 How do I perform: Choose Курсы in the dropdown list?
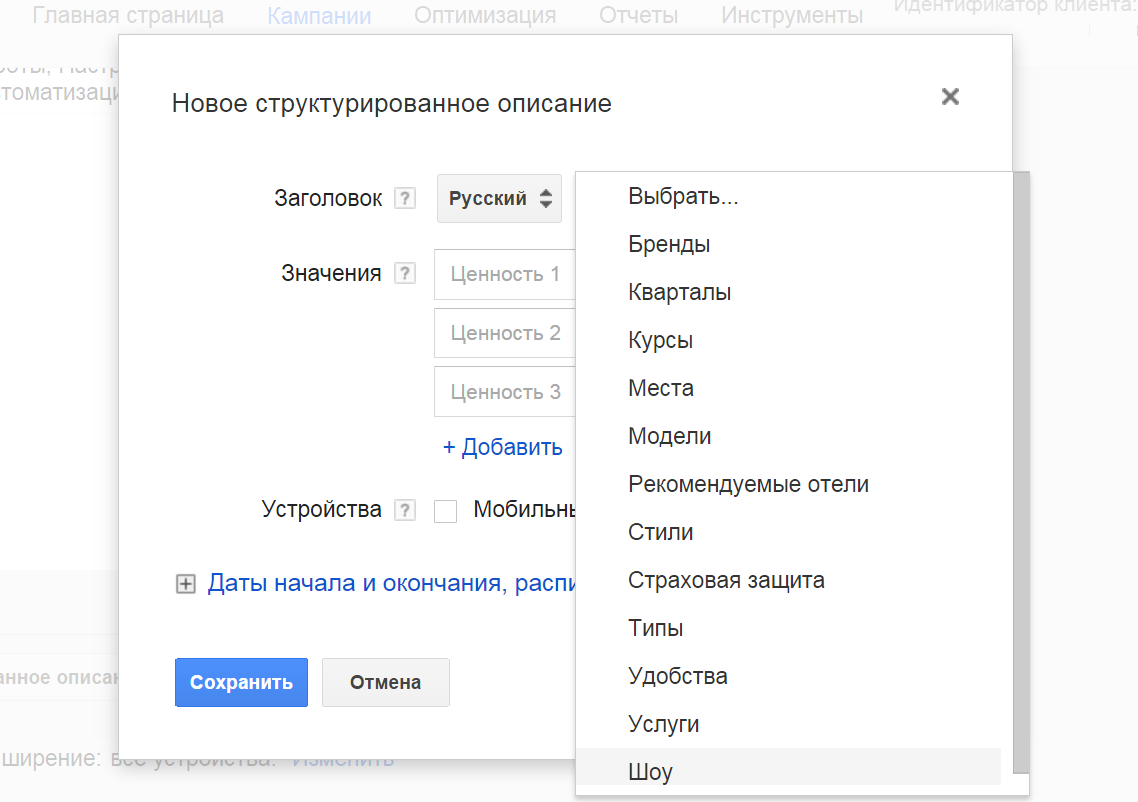pos(660,340)
